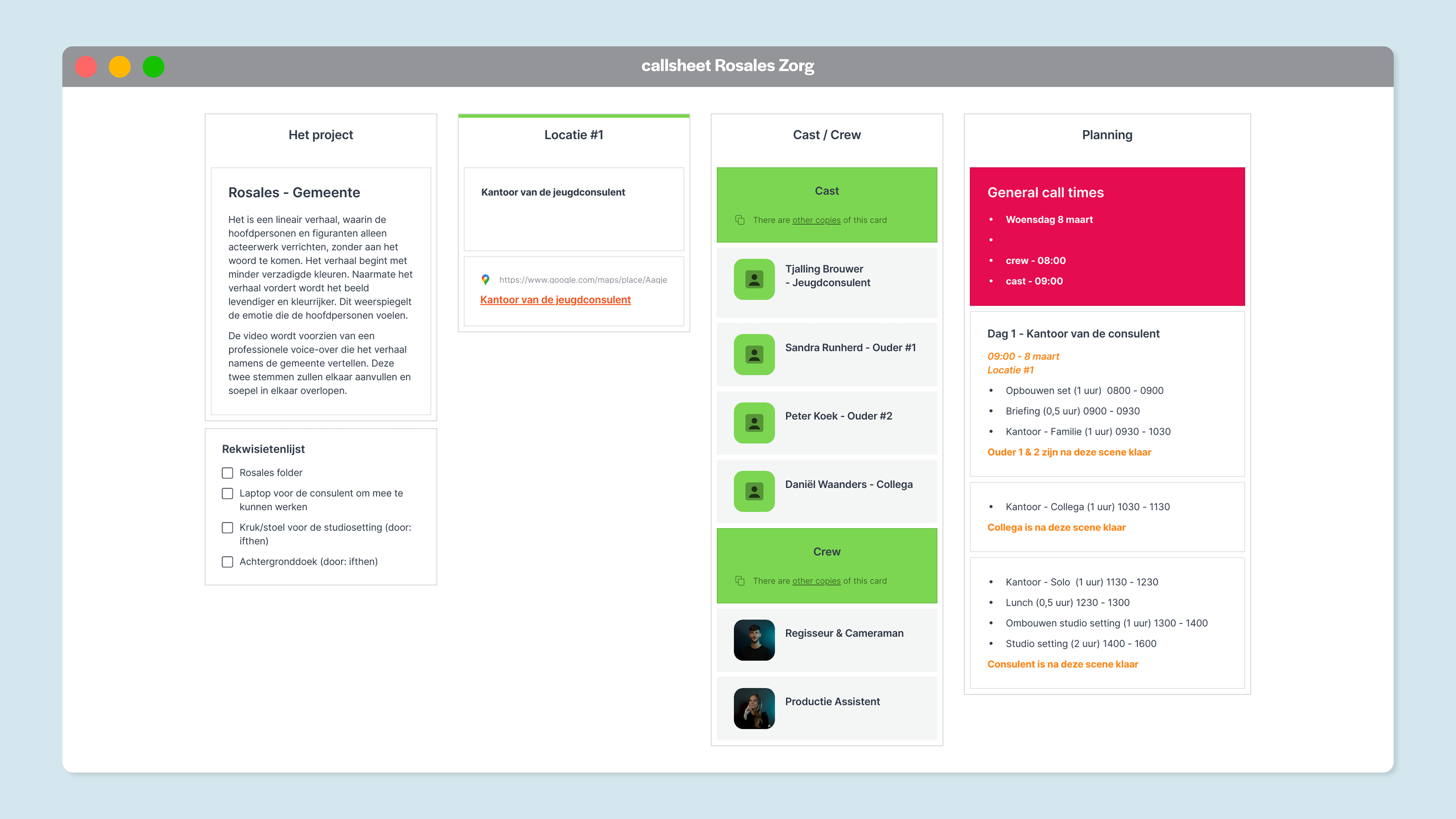Open the Kantoor van de jeugdconsulent link
The image size is (1456, 819).
coord(555,300)
